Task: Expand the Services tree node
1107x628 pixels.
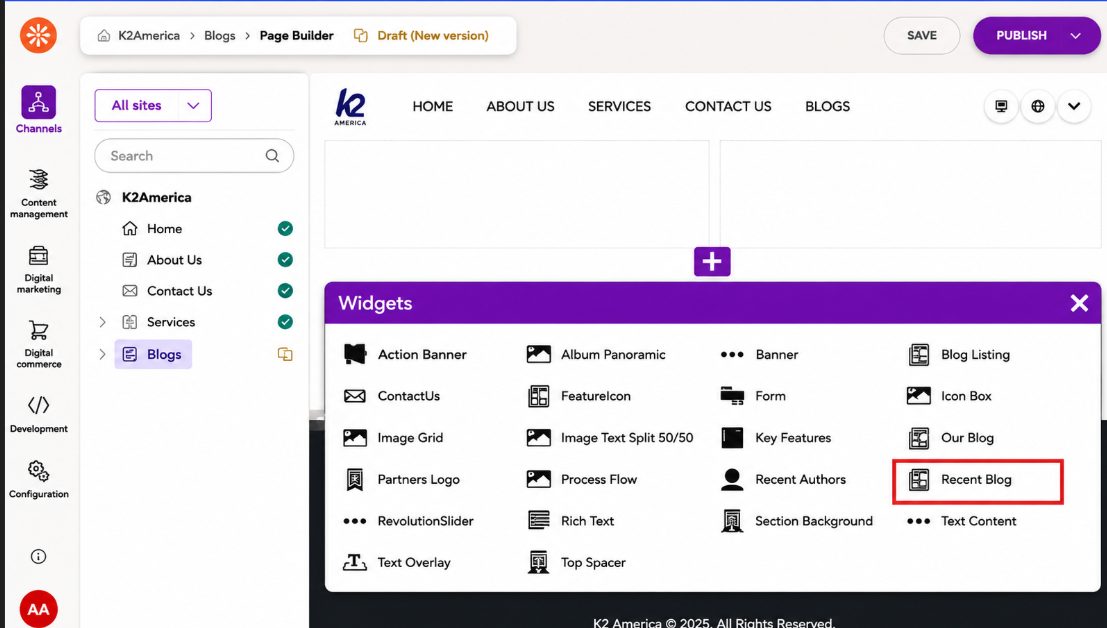Action: click(x=102, y=322)
